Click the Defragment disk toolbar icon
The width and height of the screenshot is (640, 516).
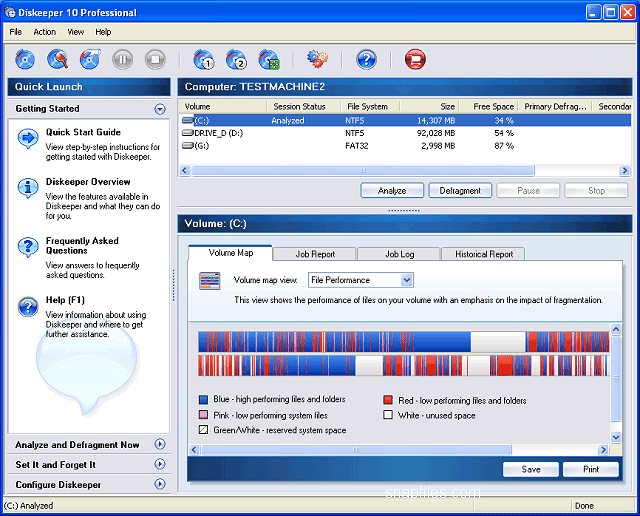pos(90,60)
